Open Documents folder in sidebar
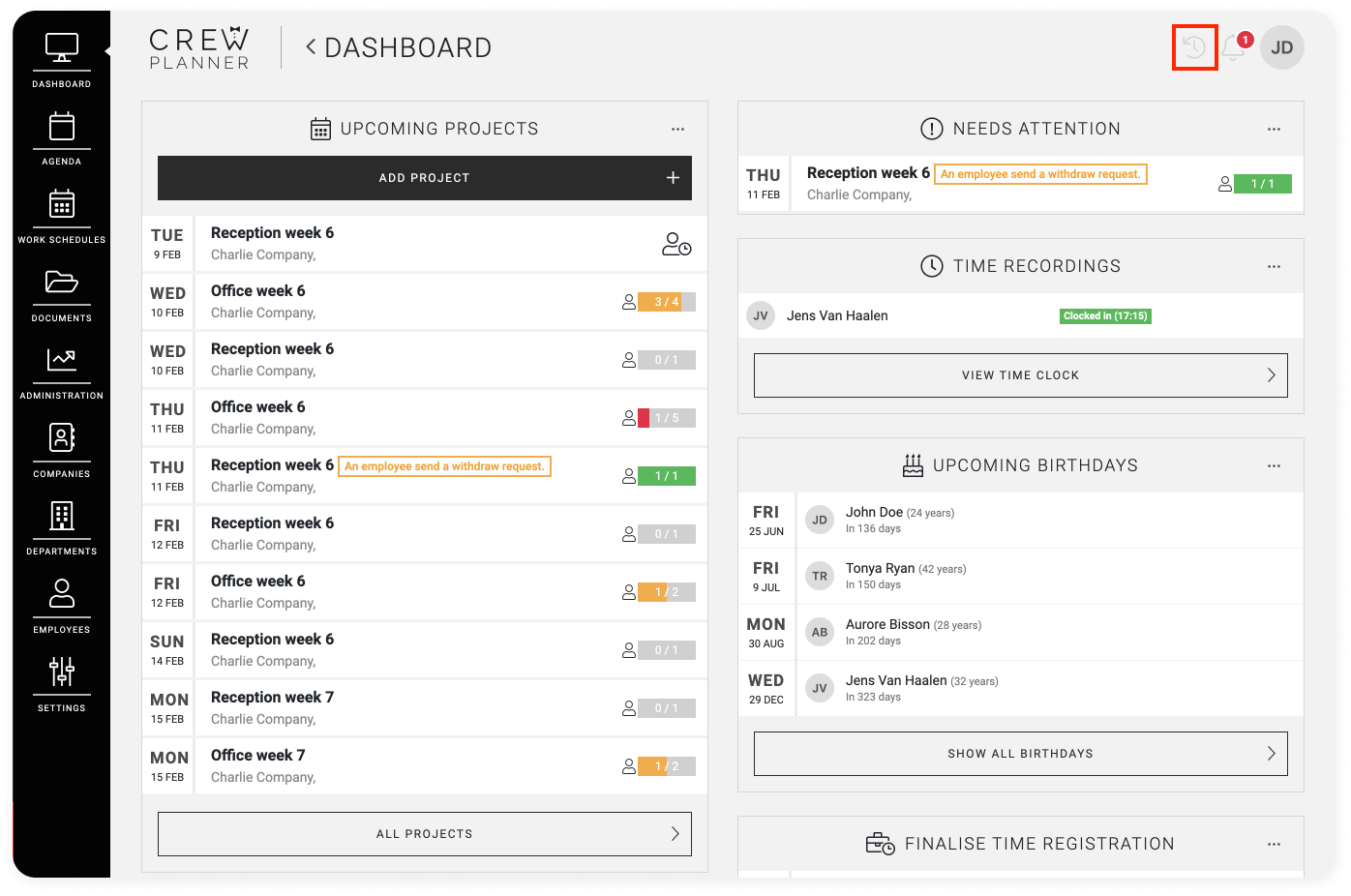The width and height of the screenshot is (1351, 896). pos(62,294)
